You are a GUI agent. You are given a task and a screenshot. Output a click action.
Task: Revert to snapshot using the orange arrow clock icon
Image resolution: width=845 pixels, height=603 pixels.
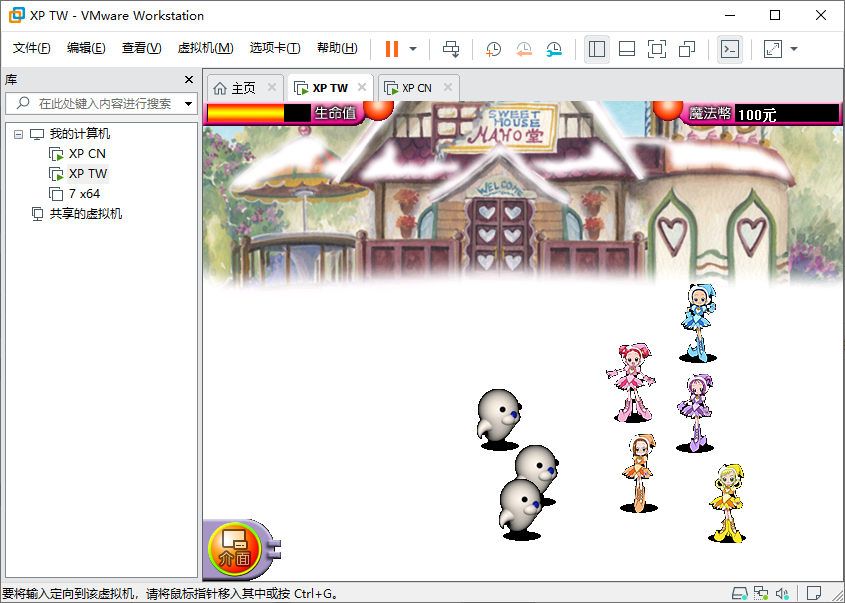click(x=524, y=49)
